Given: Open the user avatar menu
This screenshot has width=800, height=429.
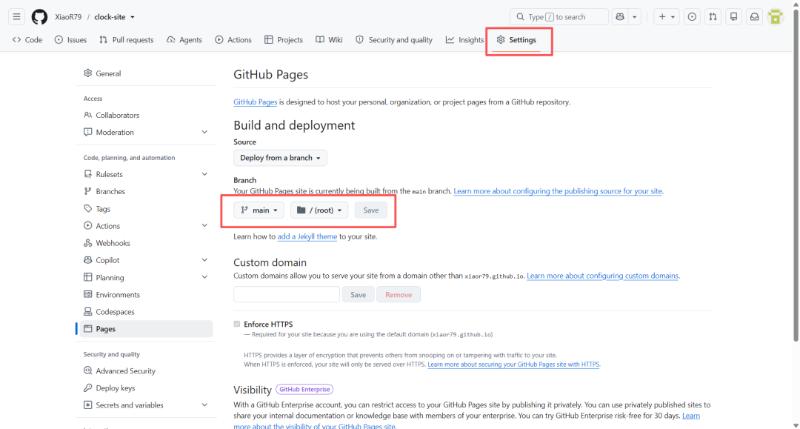Looking at the screenshot, I should point(776,17).
